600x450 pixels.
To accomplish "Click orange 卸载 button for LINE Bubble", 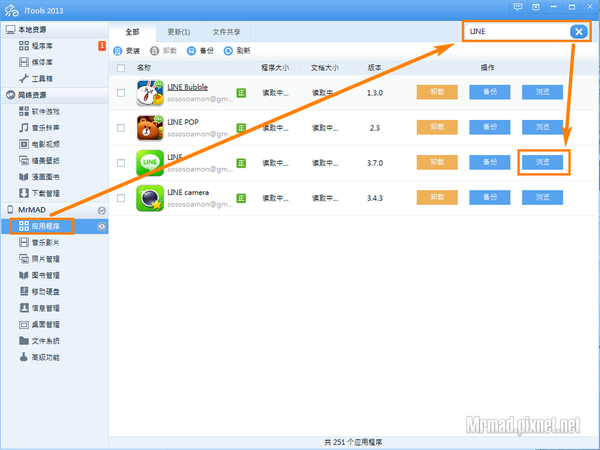I will (x=437, y=92).
